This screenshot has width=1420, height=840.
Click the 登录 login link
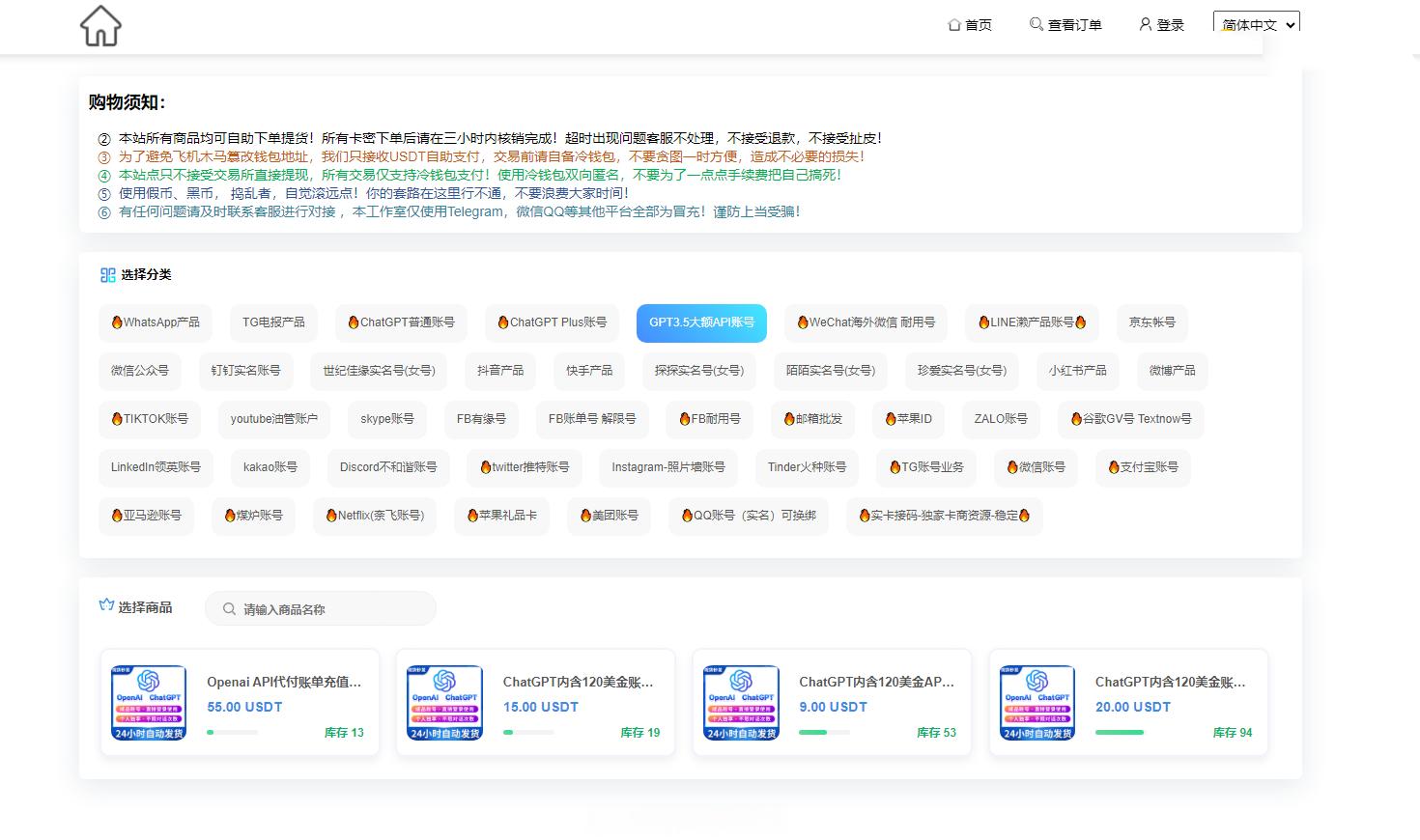[x=1170, y=25]
